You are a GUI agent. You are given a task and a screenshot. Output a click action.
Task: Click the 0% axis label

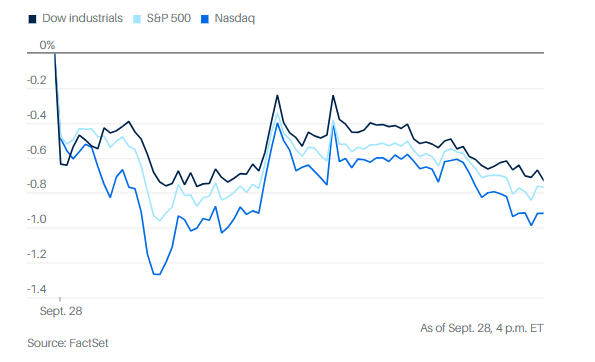pos(47,45)
